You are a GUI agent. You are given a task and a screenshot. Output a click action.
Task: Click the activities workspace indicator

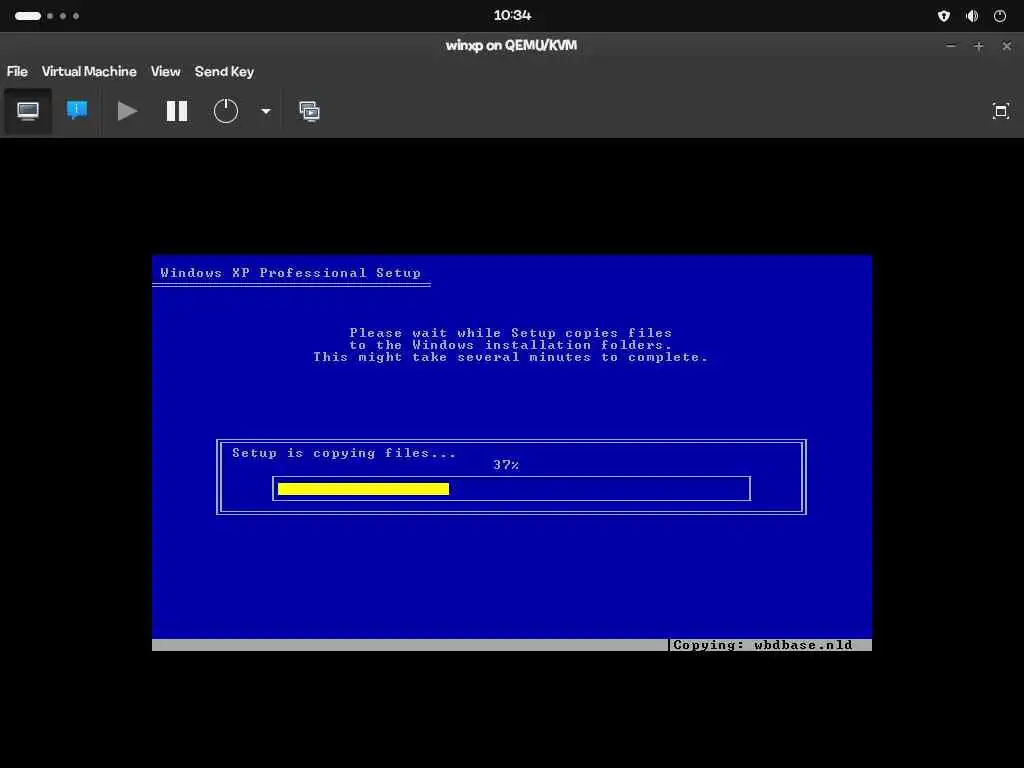pos(46,16)
